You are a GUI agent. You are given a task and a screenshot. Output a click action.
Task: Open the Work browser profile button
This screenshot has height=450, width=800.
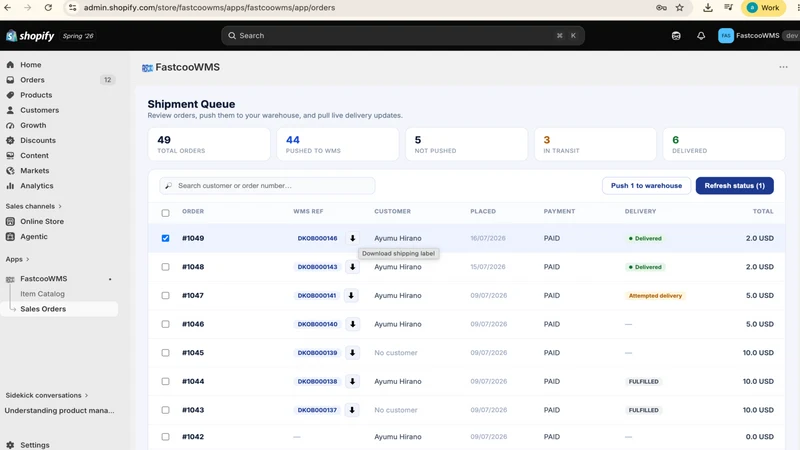(x=764, y=8)
